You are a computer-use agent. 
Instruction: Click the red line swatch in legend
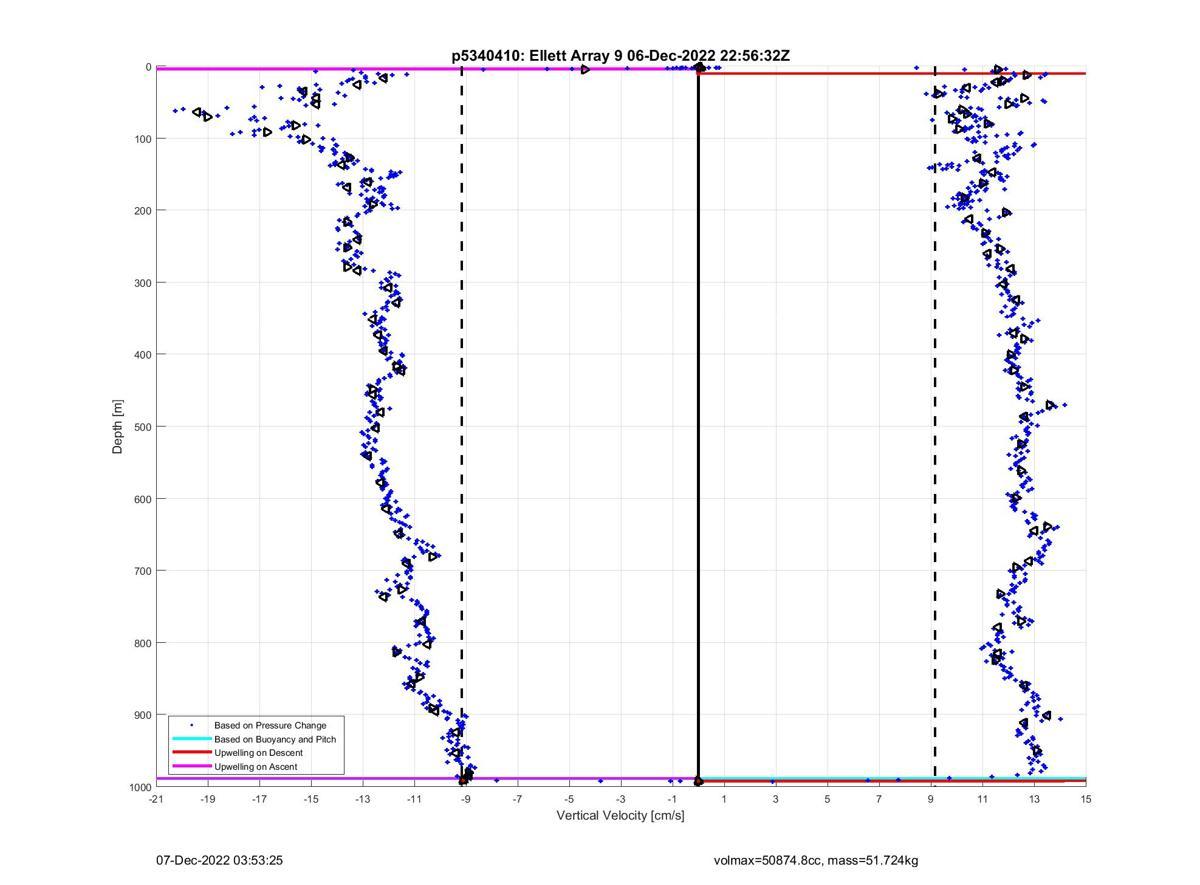(x=191, y=753)
